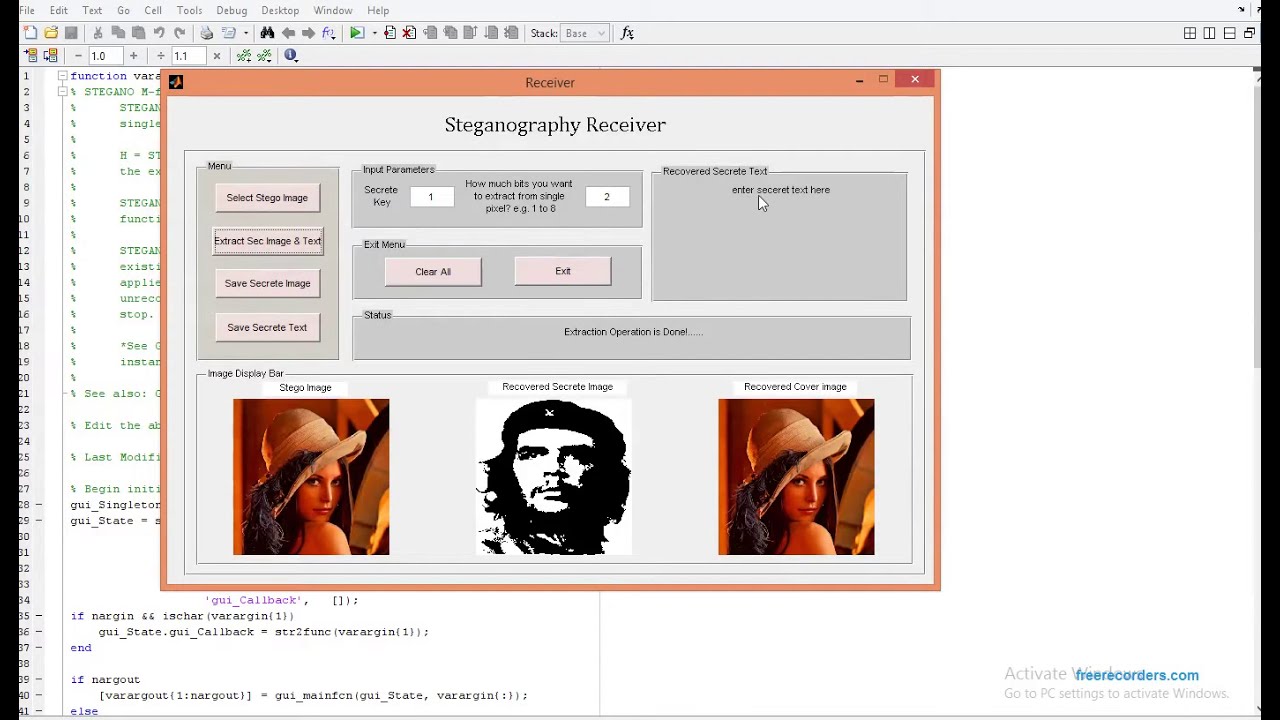This screenshot has width=1280, height=720.
Task: Click the cell increment value field 1.0
Action: pos(106,56)
